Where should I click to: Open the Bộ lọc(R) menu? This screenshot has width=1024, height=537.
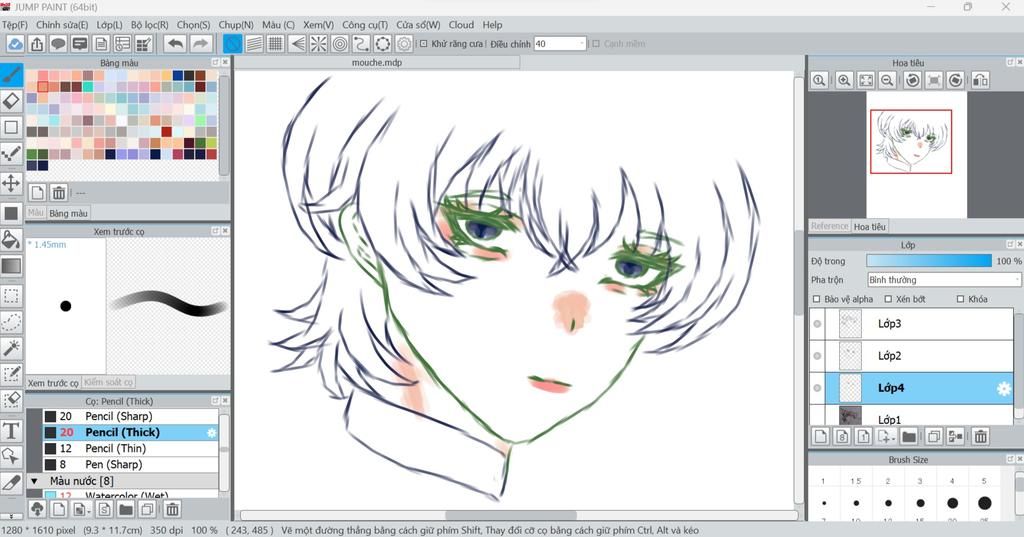tap(149, 24)
